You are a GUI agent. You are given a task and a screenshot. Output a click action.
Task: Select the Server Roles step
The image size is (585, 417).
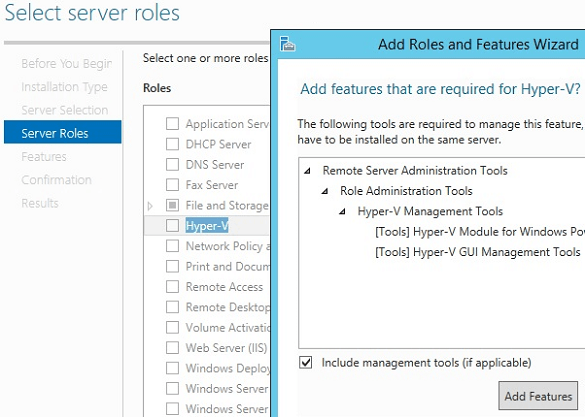(63, 132)
